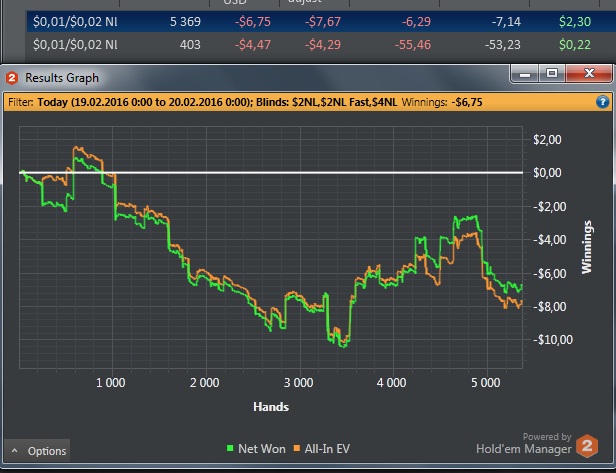Click the -$7,67 table cell

tap(323, 21)
